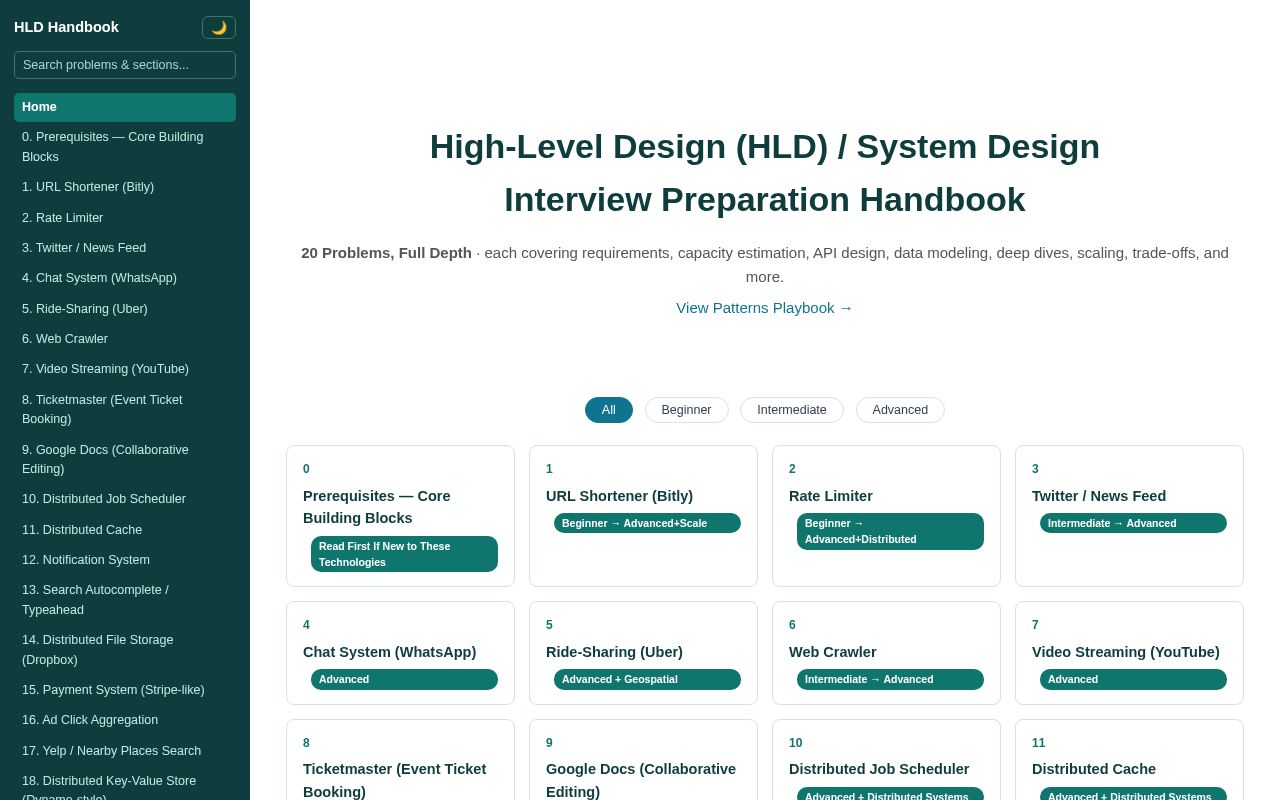Open 7. Video Streaming (YouTube) sidebar link
This screenshot has height=800, width=1280.
click(125, 369)
